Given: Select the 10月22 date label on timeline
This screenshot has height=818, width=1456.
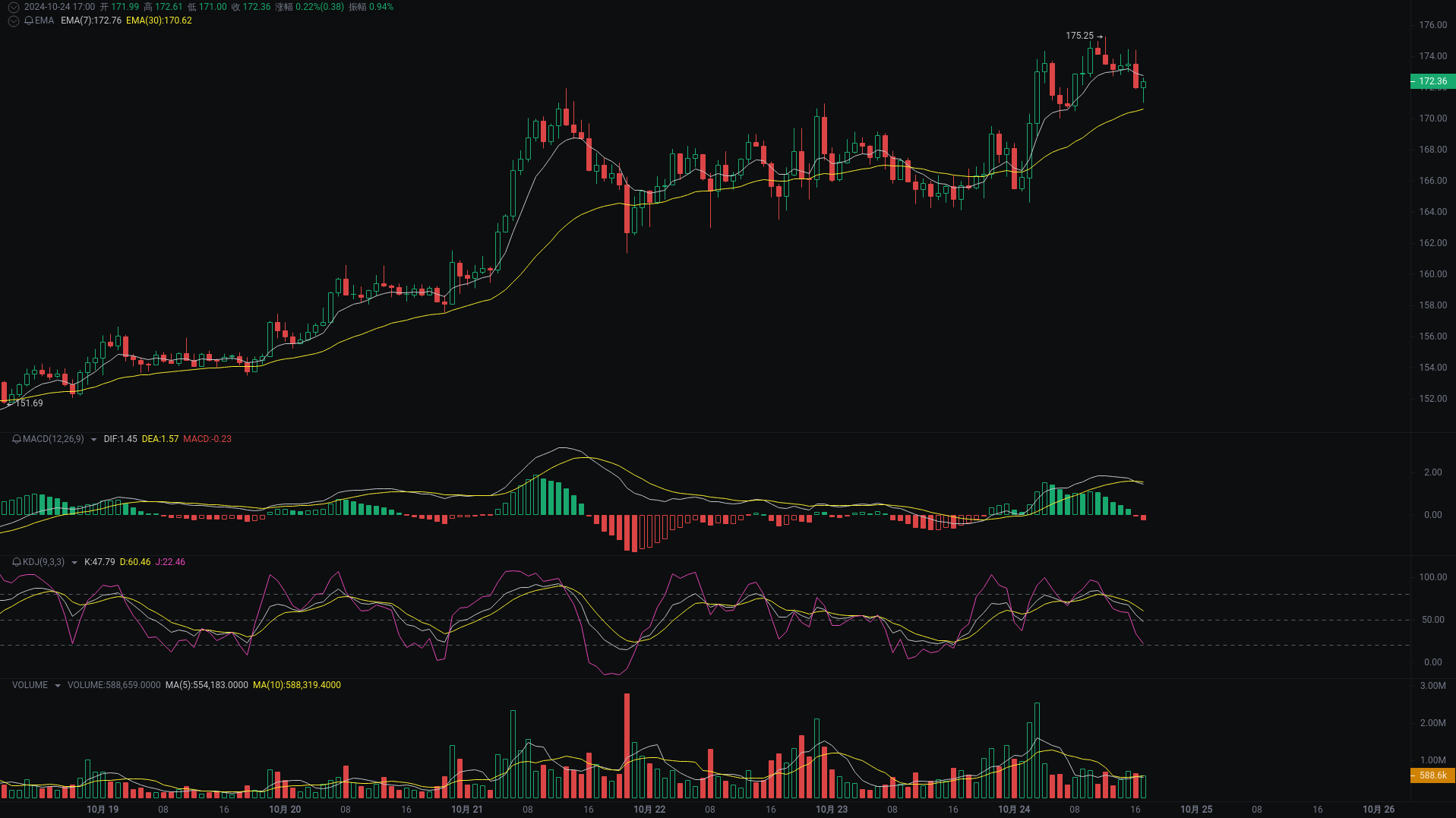Looking at the screenshot, I should click(649, 810).
